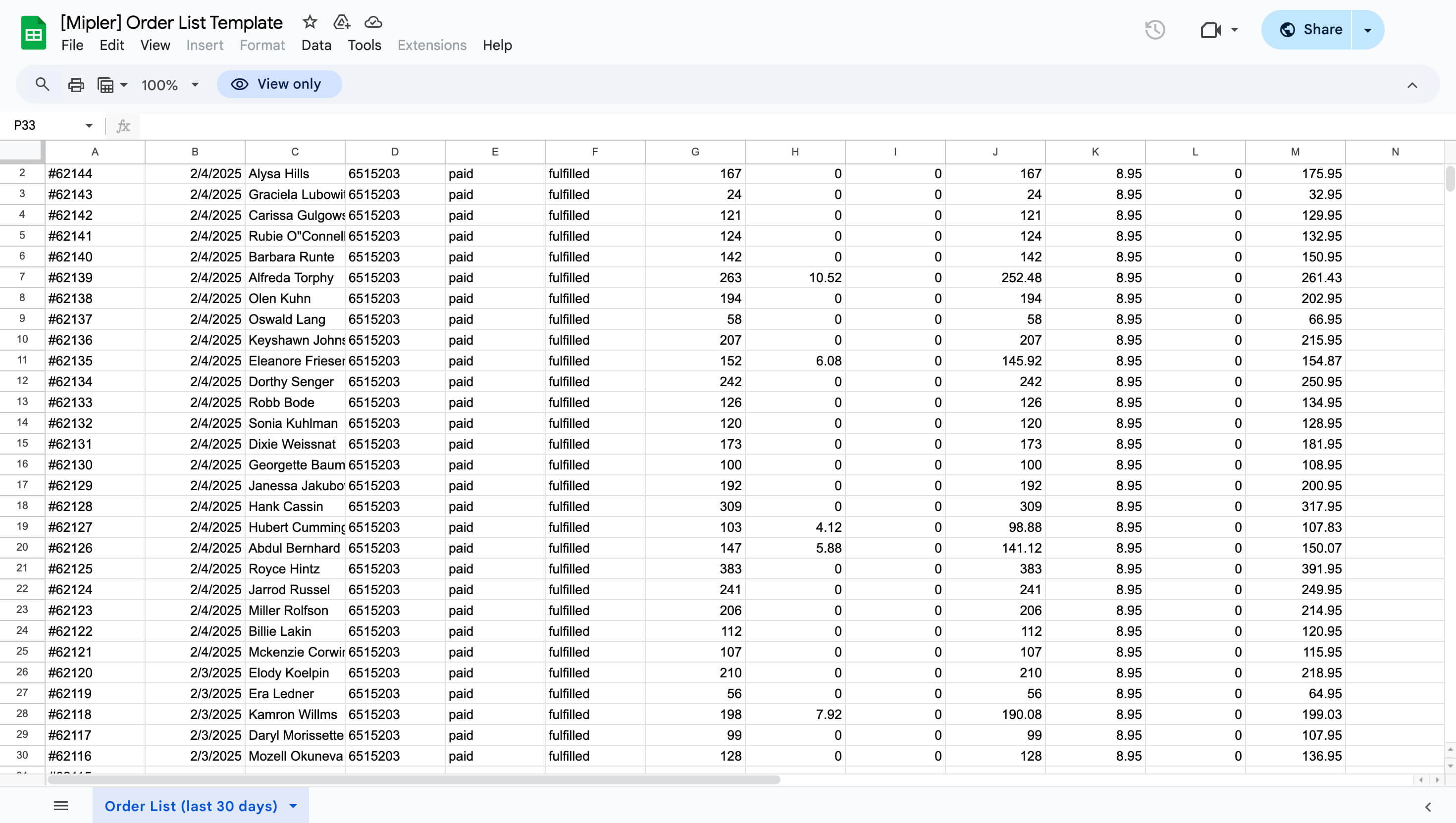Open the all sheets list

pos(60,806)
